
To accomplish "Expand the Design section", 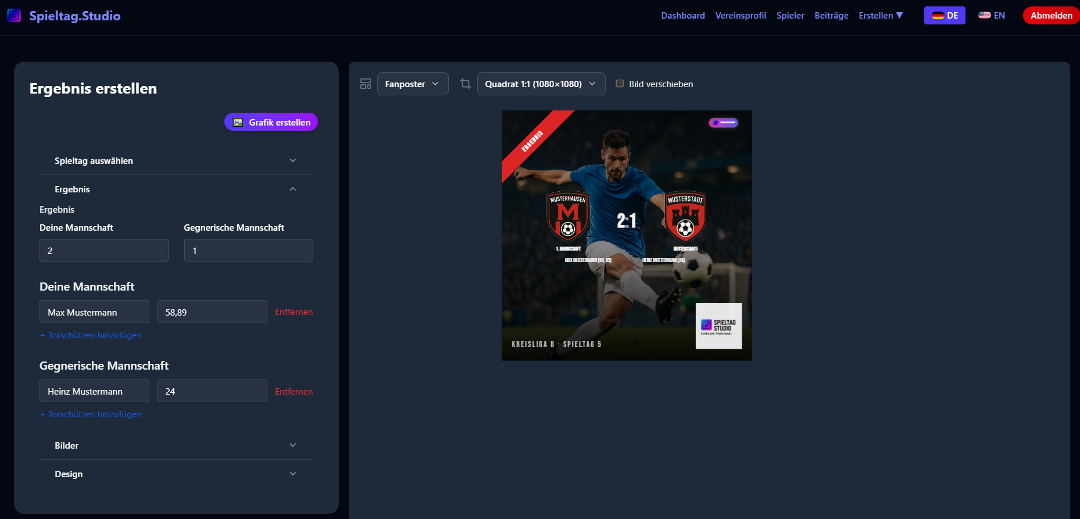I will (175, 474).
